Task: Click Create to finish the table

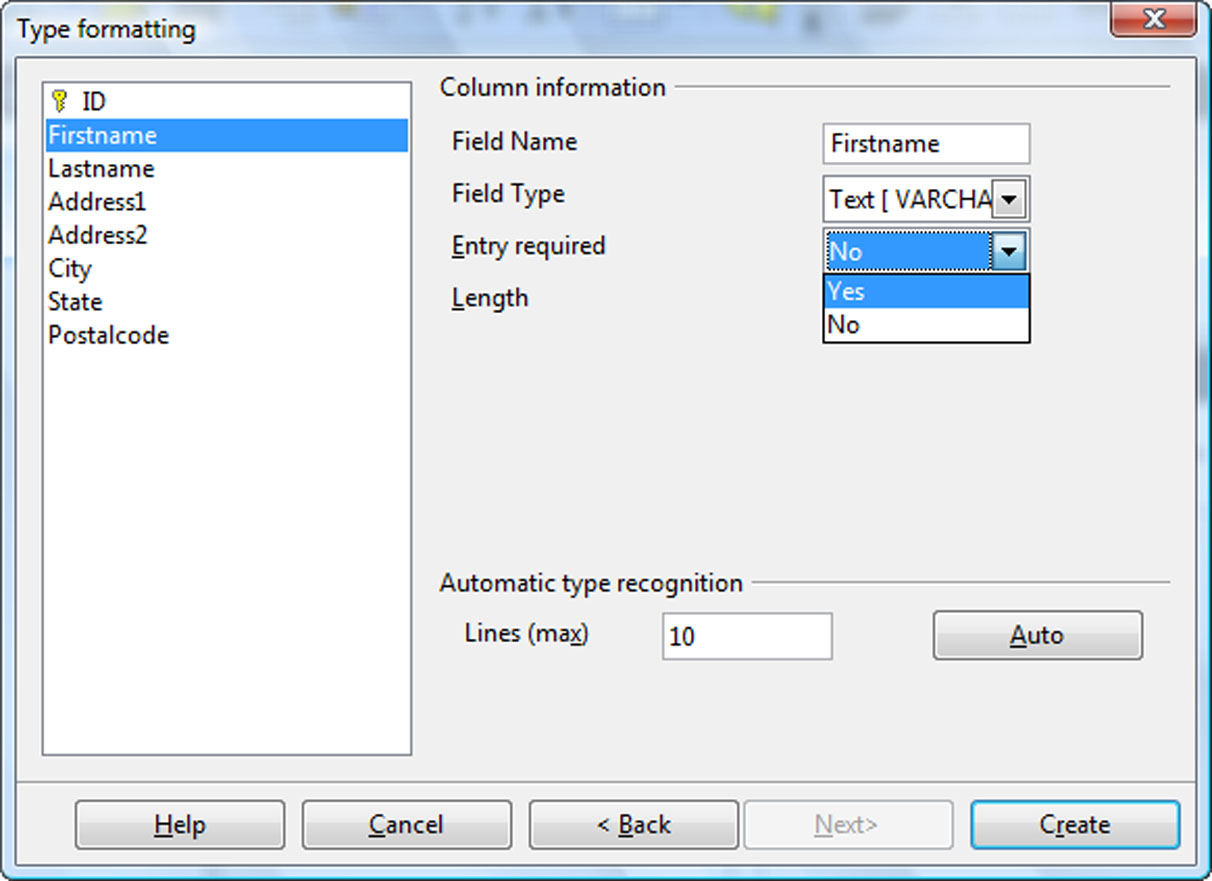Action: pyautogui.click(x=1075, y=825)
